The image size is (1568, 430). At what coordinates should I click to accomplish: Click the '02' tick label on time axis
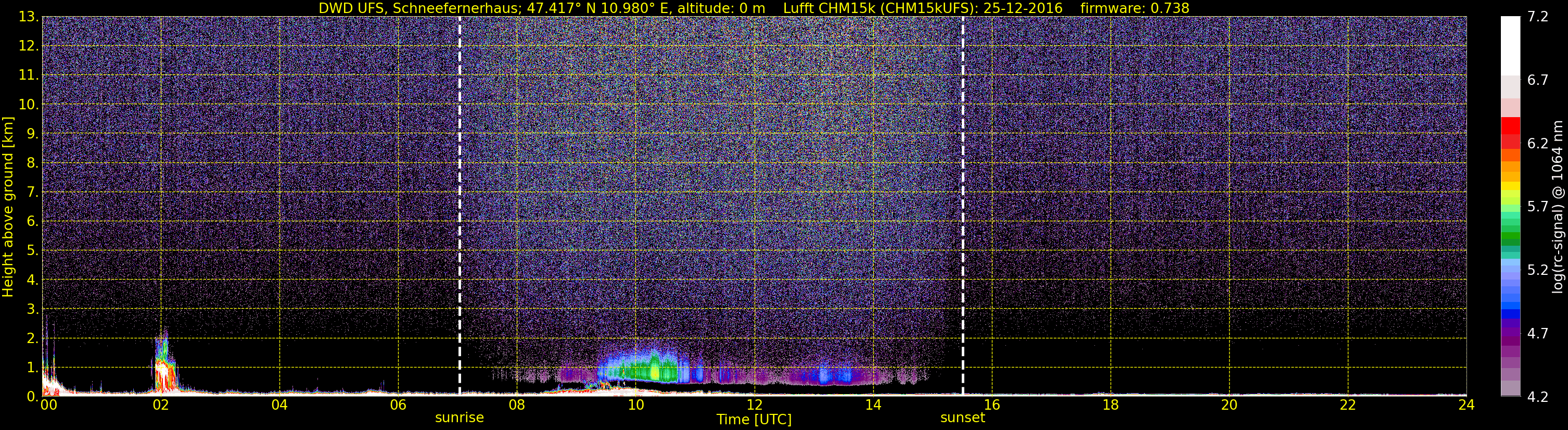[161, 405]
